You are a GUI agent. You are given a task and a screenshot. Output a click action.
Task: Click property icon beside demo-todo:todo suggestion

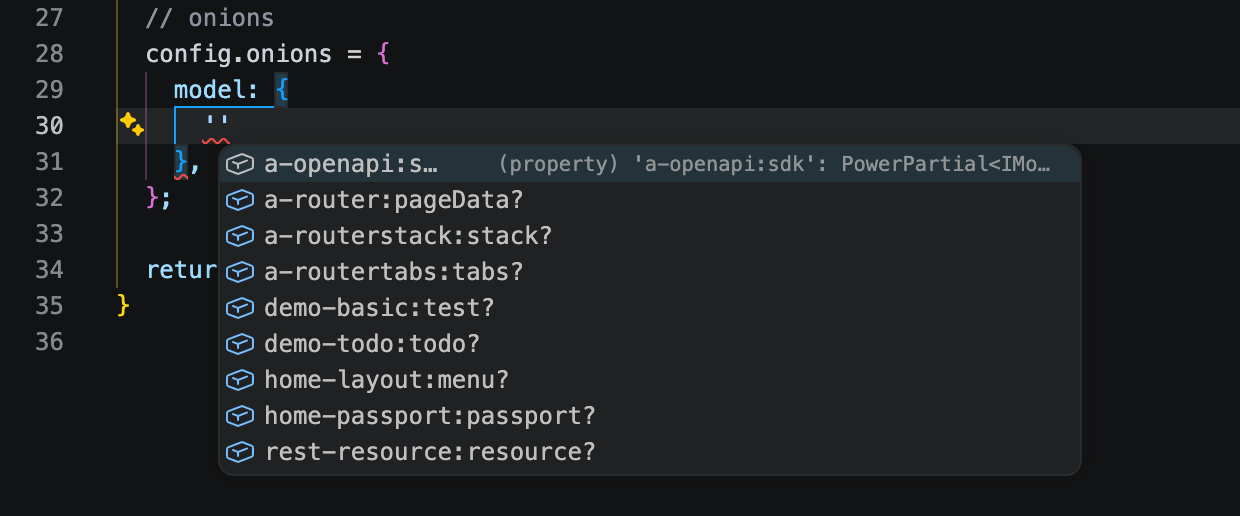tap(239, 344)
